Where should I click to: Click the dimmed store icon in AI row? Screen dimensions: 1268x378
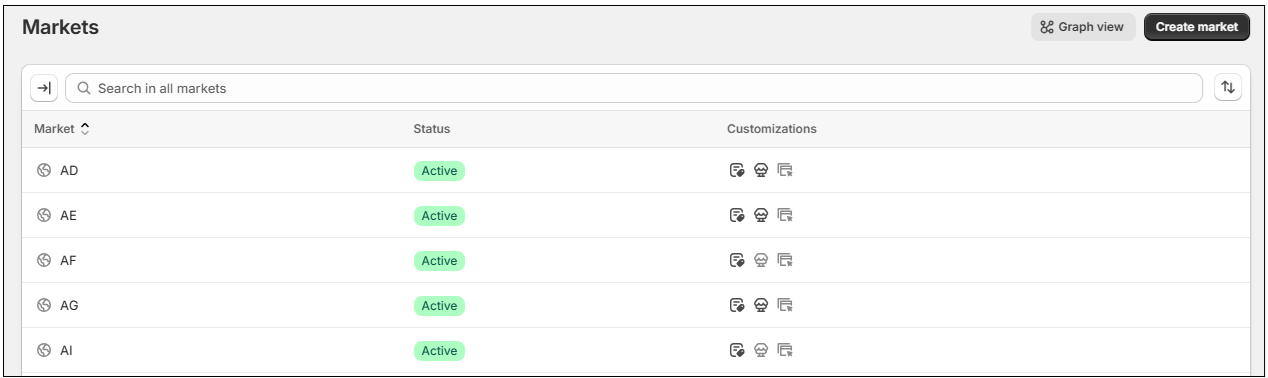coord(761,350)
